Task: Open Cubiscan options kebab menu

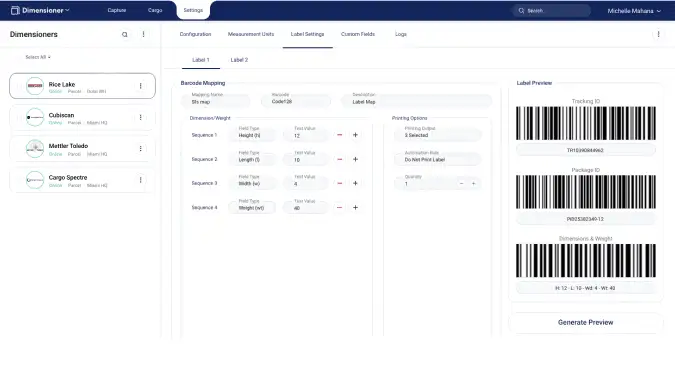Action: [x=140, y=117]
